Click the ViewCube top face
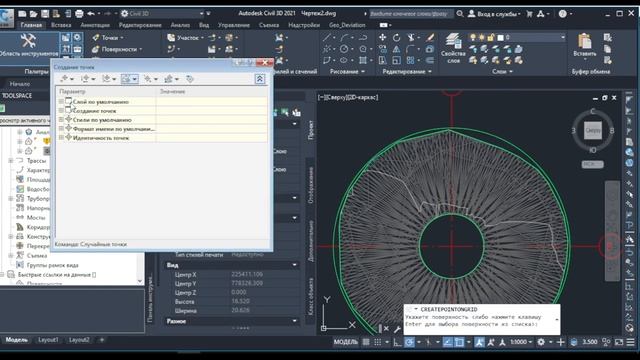Screen dimensions: 640x360 (x=593, y=131)
